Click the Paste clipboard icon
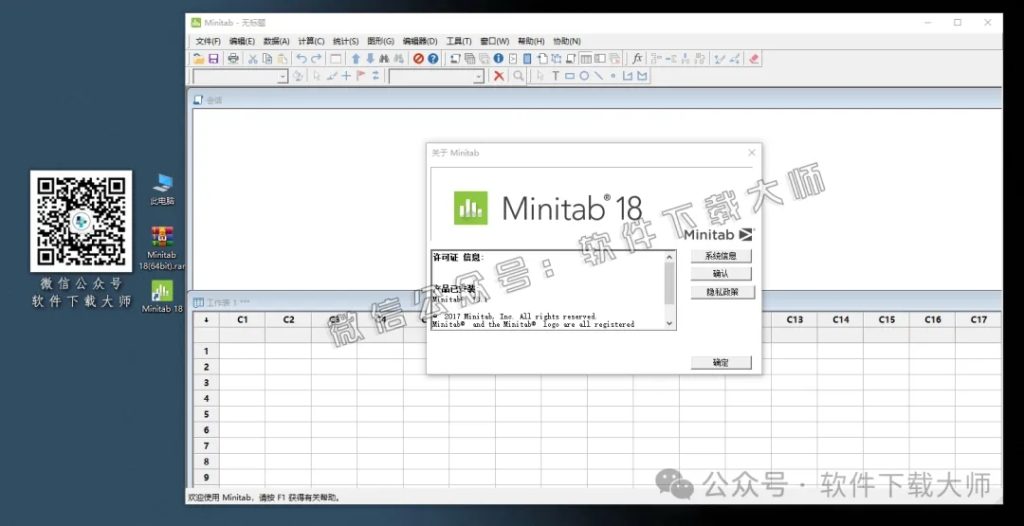The width and height of the screenshot is (1024, 526). point(282,59)
